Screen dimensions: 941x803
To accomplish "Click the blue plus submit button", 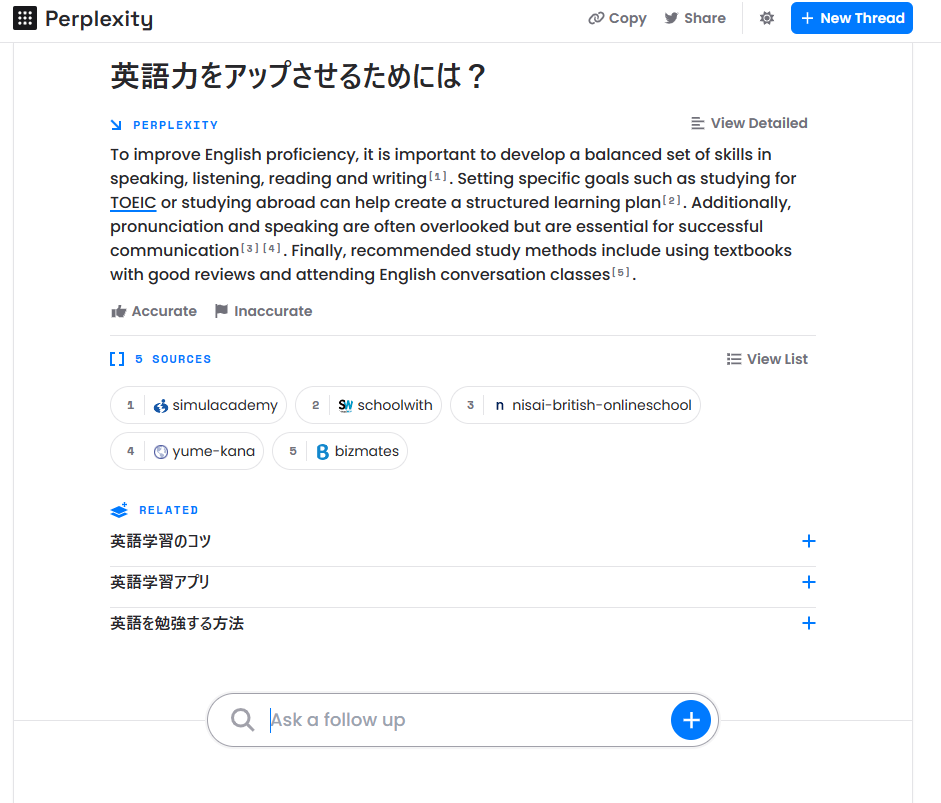I will tap(691, 720).
